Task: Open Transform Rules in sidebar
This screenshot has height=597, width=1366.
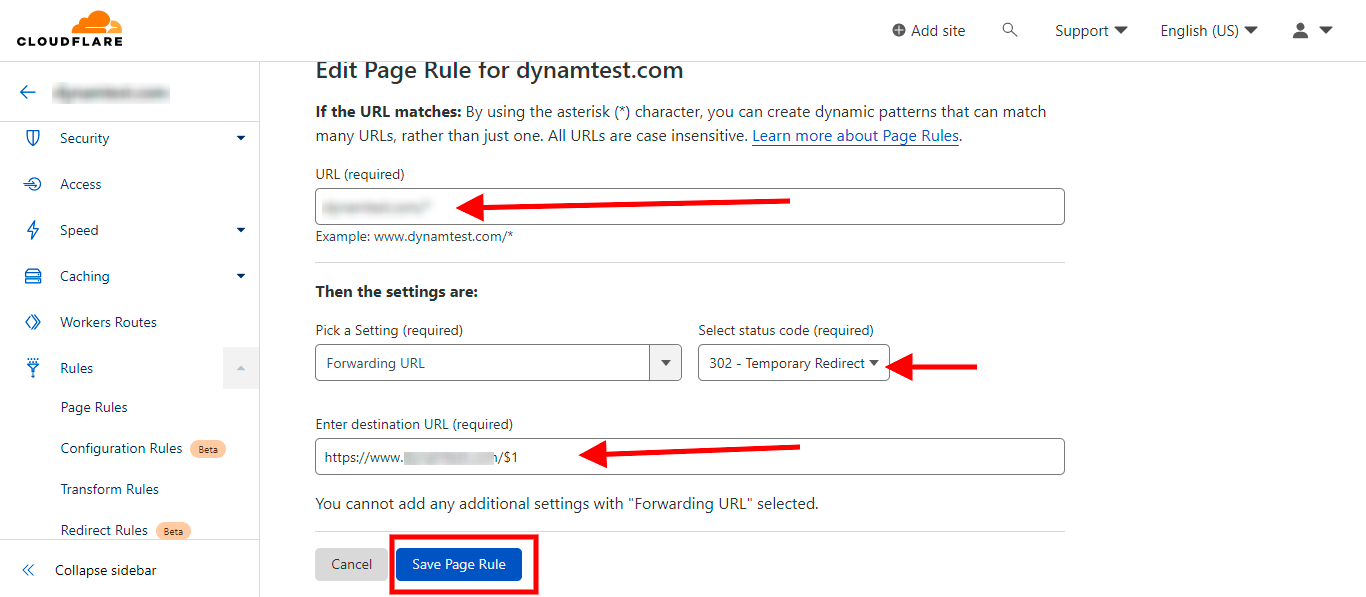Action: coord(109,489)
